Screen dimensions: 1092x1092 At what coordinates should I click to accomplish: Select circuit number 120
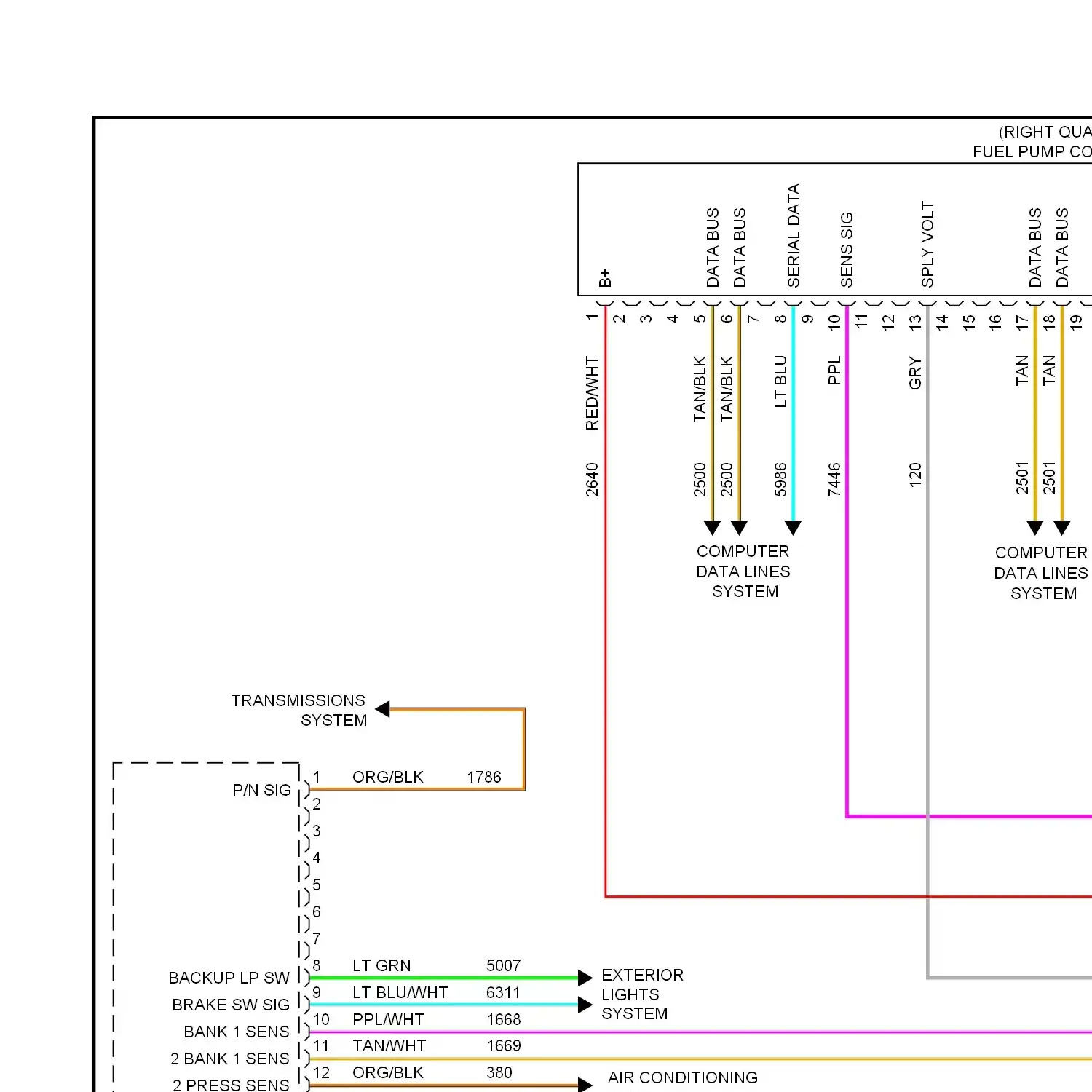915,475
